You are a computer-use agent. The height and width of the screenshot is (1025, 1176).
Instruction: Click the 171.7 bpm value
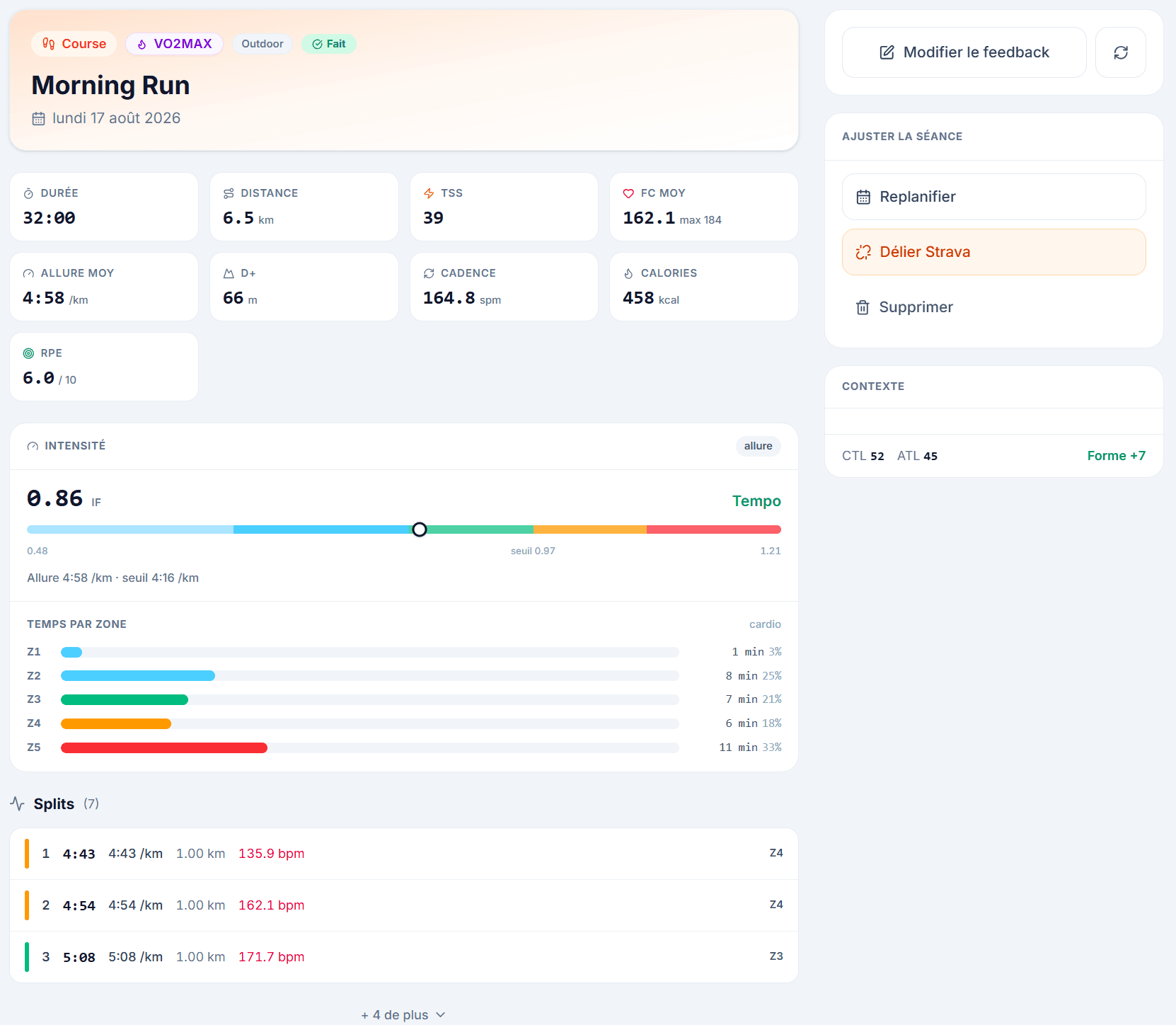(272, 957)
